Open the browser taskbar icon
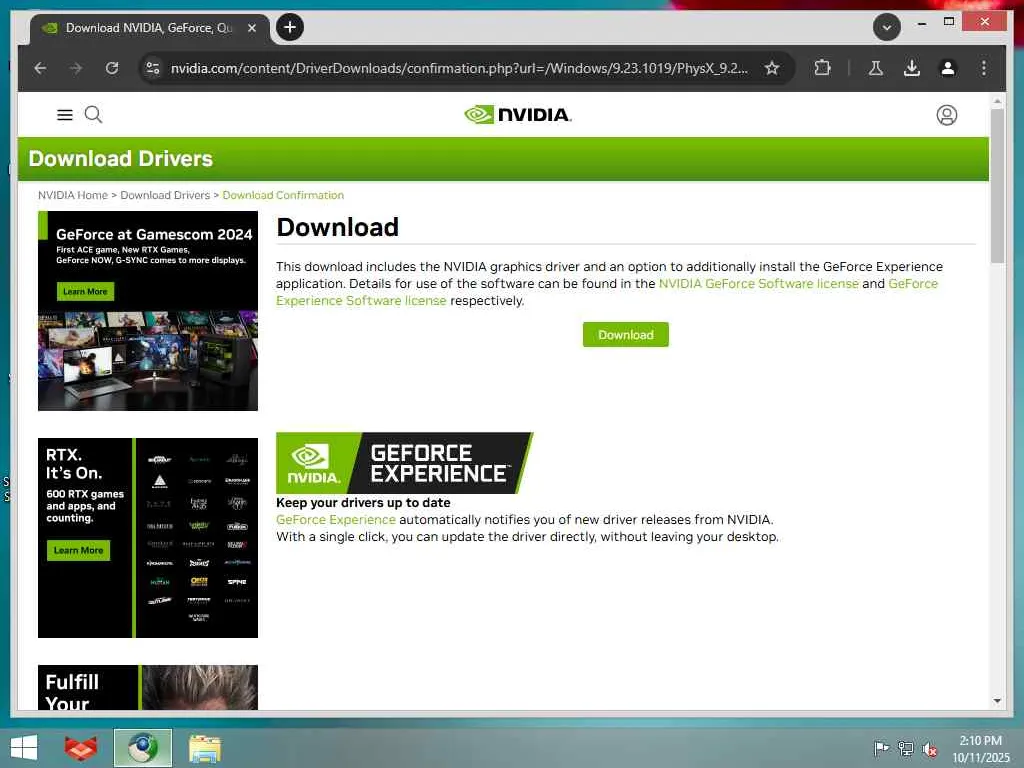This screenshot has width=1024, height=768. coord(143,748)
